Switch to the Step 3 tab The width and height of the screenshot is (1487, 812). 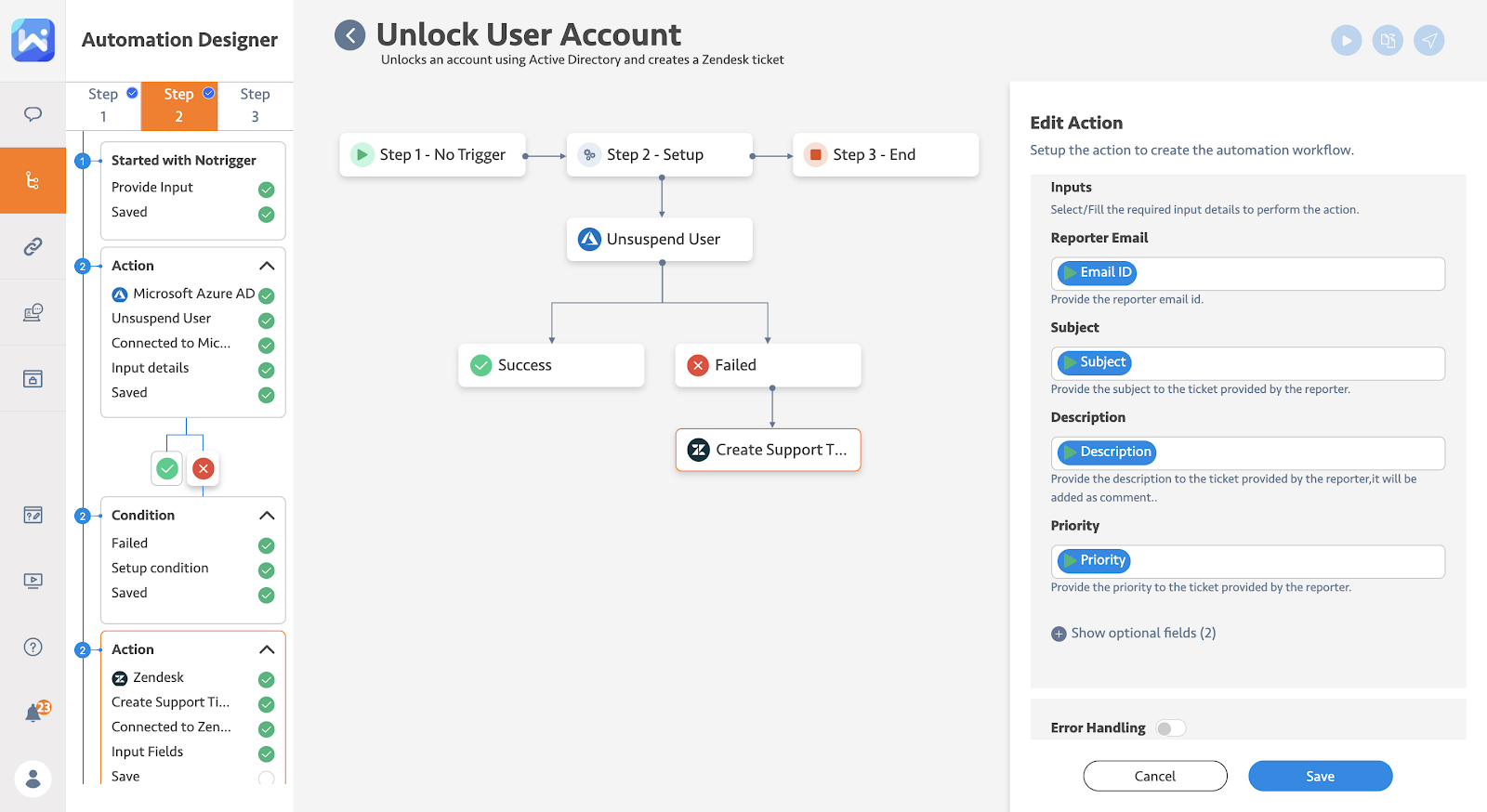[x=255, y=105]
